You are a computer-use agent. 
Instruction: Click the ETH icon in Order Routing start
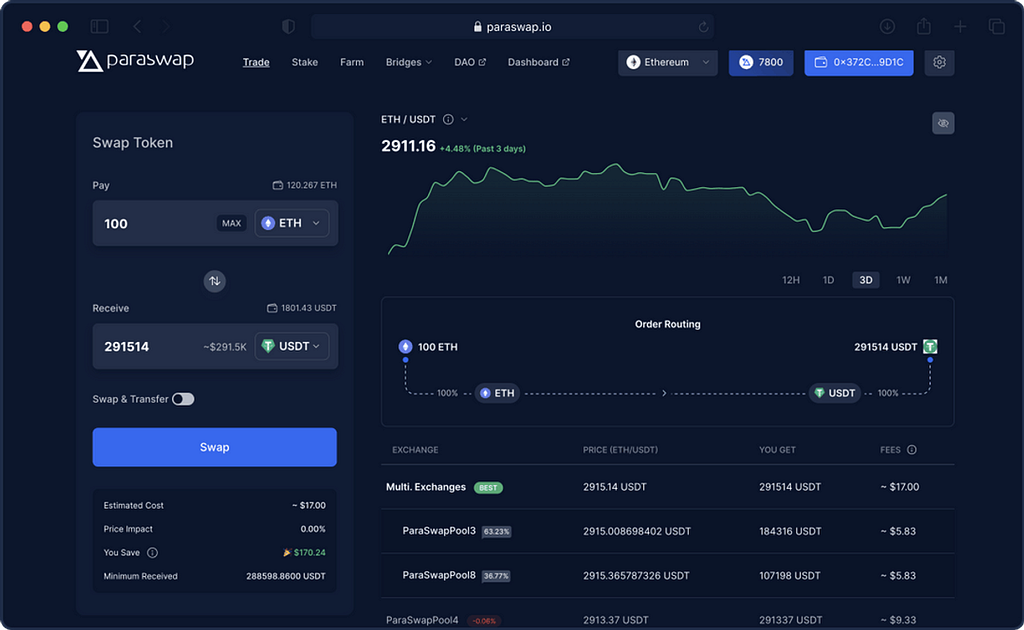pos(406,347)
